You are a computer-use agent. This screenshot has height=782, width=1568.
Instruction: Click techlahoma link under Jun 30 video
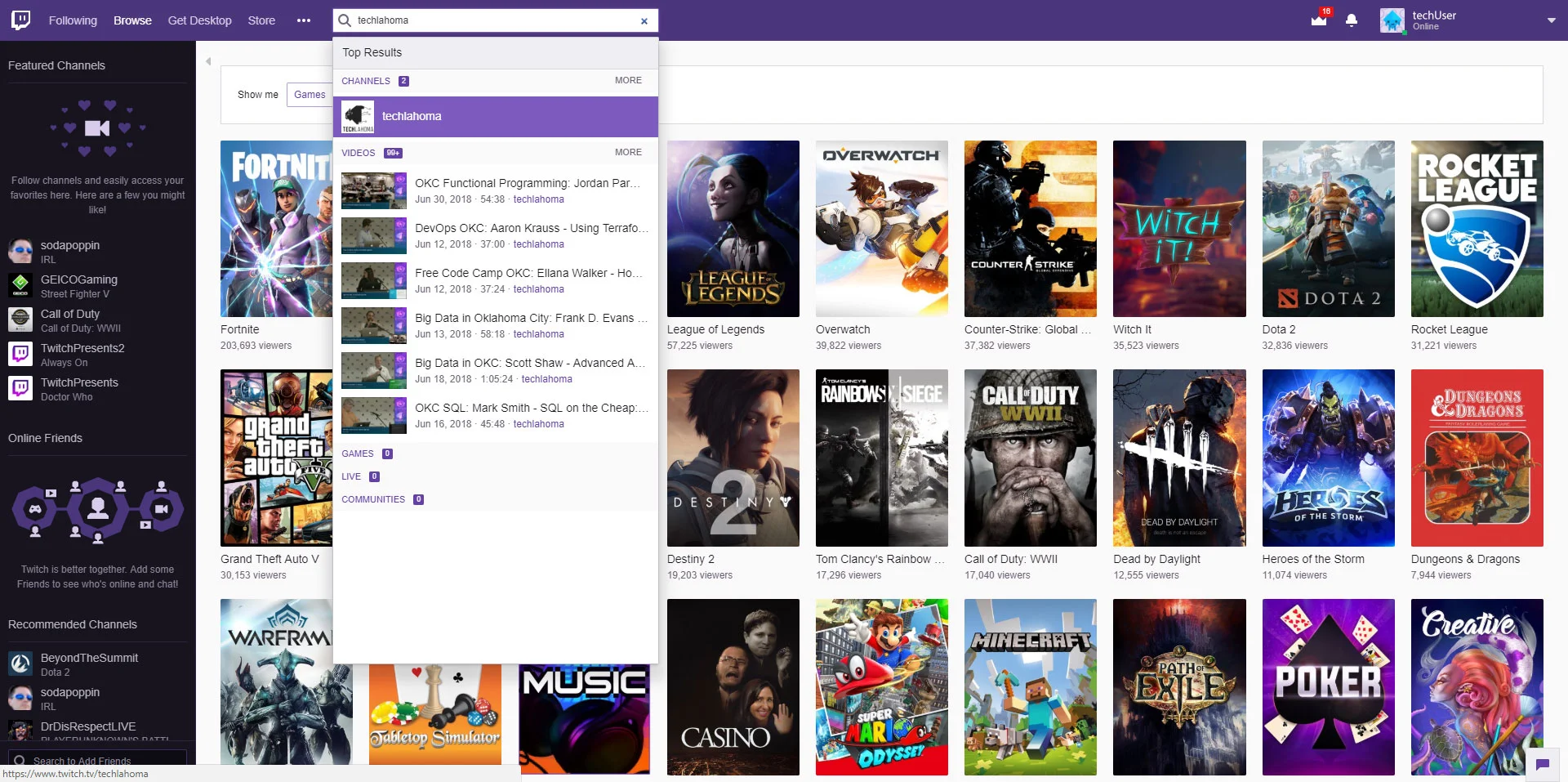coord(538,199)
